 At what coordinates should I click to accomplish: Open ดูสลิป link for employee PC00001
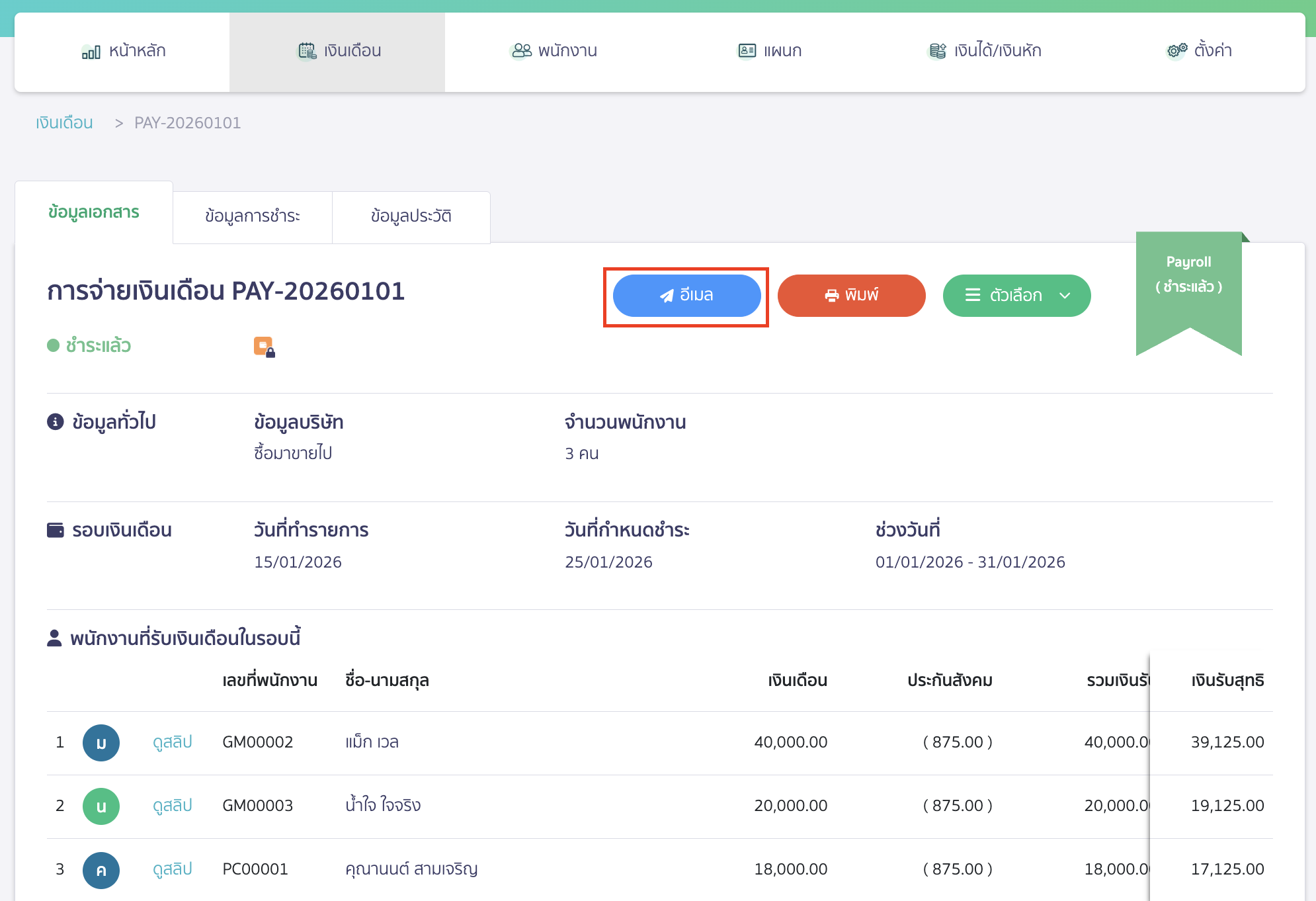(172, 869)
